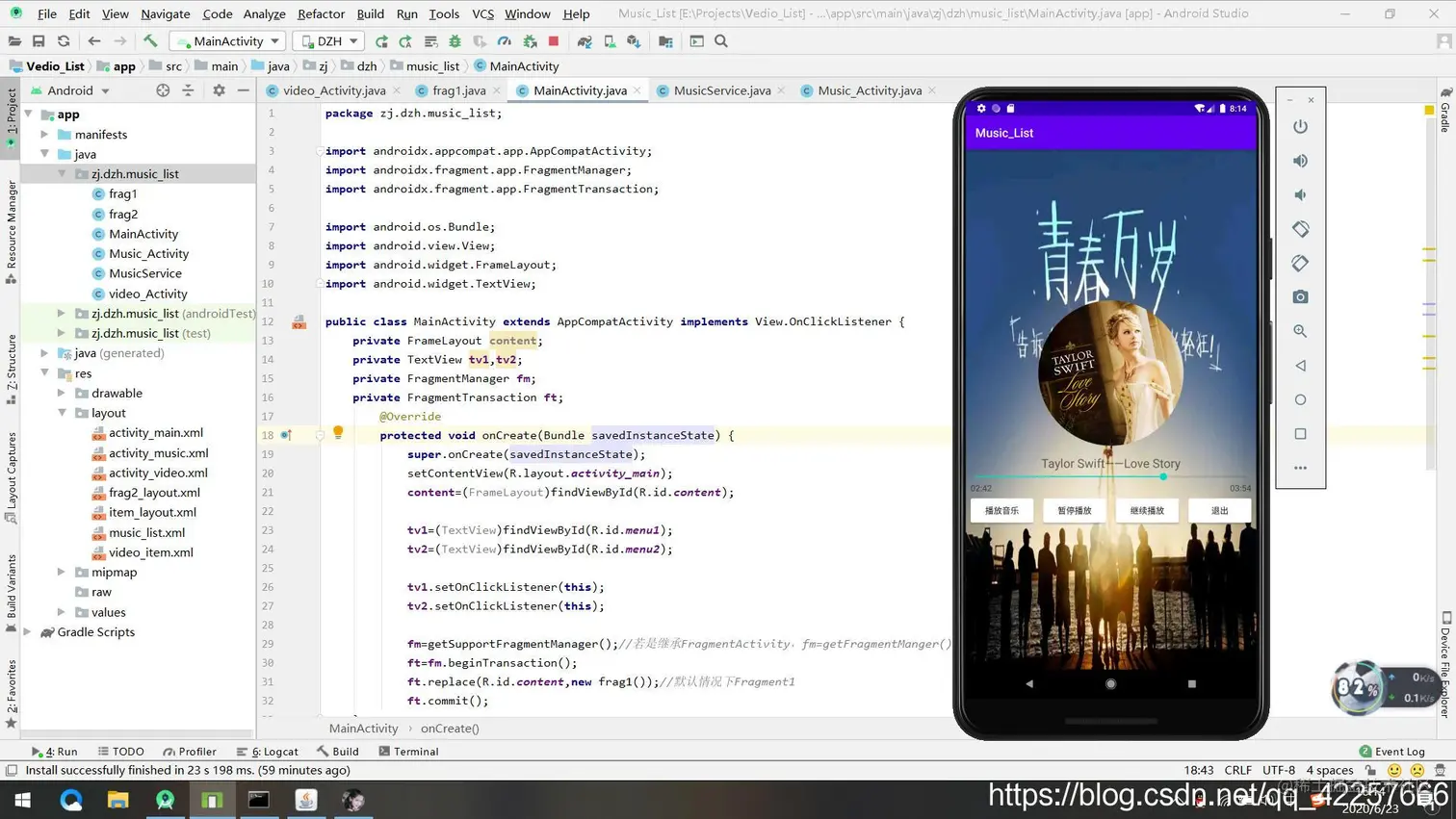The height and width of the screenshot is (819, 1456).
Task: Open the MainActivity run configuration dropdown
Action: [x=227, y=41]
